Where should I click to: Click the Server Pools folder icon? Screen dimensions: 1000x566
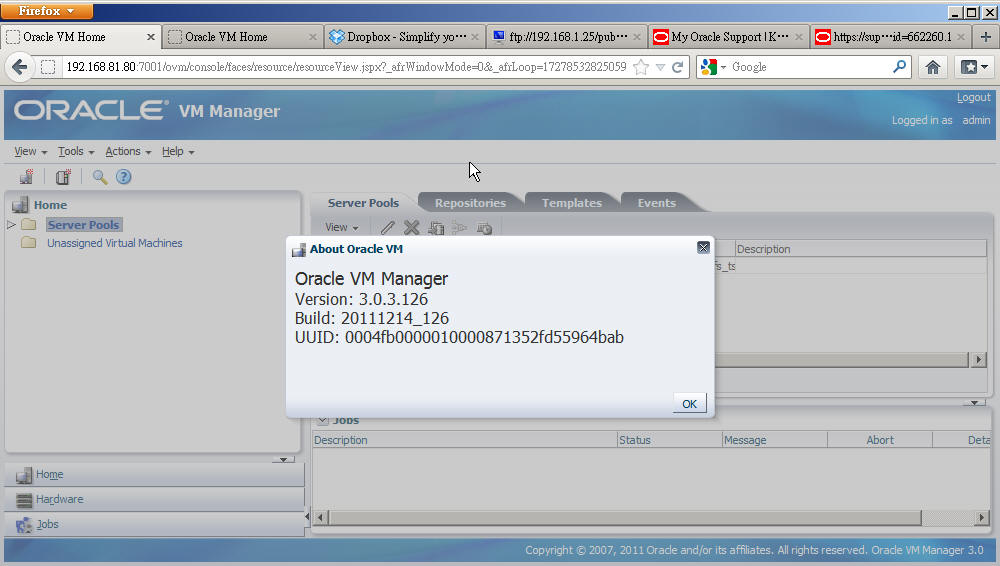29,225
